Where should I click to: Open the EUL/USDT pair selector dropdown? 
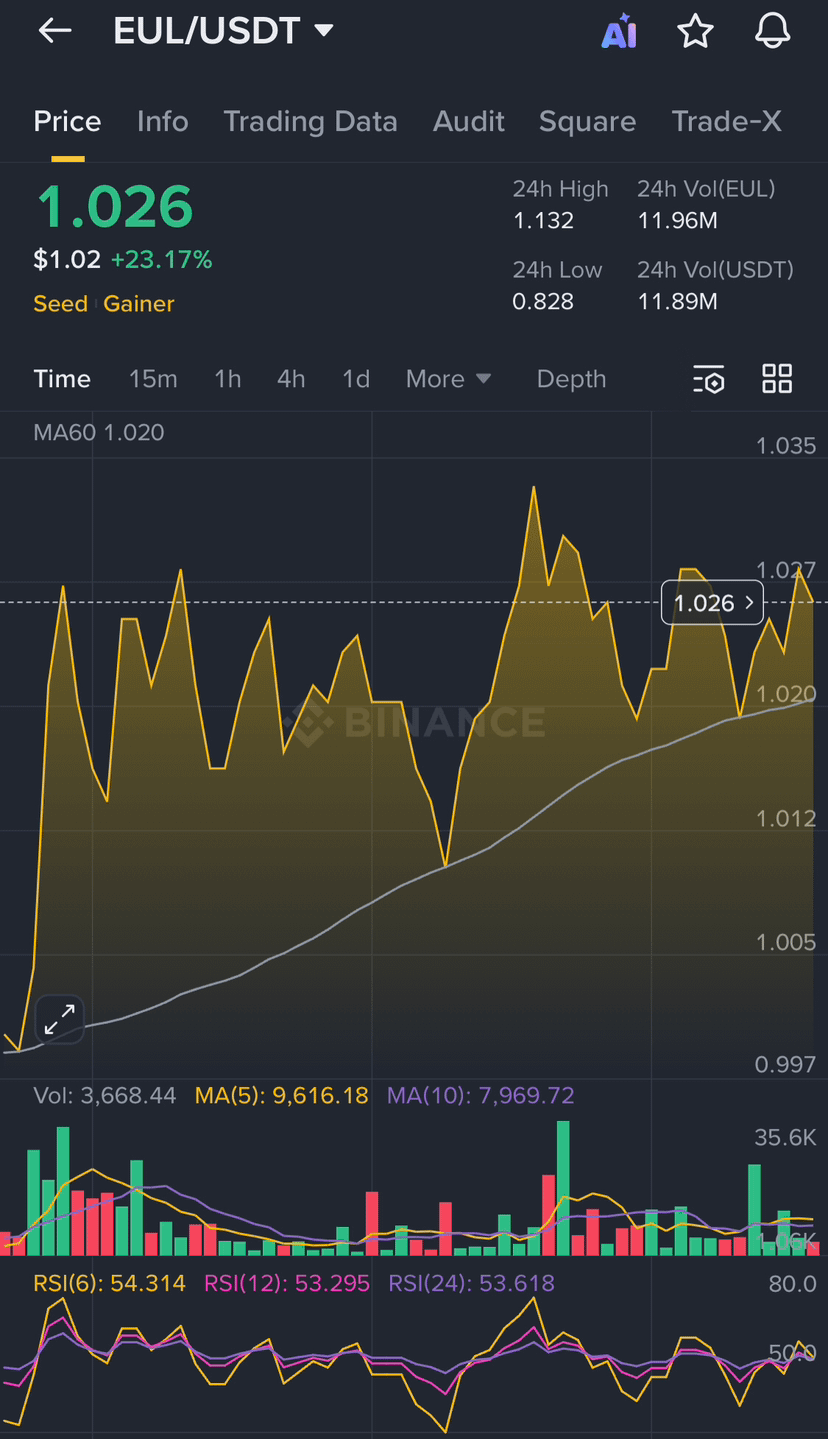coord(223,31)
